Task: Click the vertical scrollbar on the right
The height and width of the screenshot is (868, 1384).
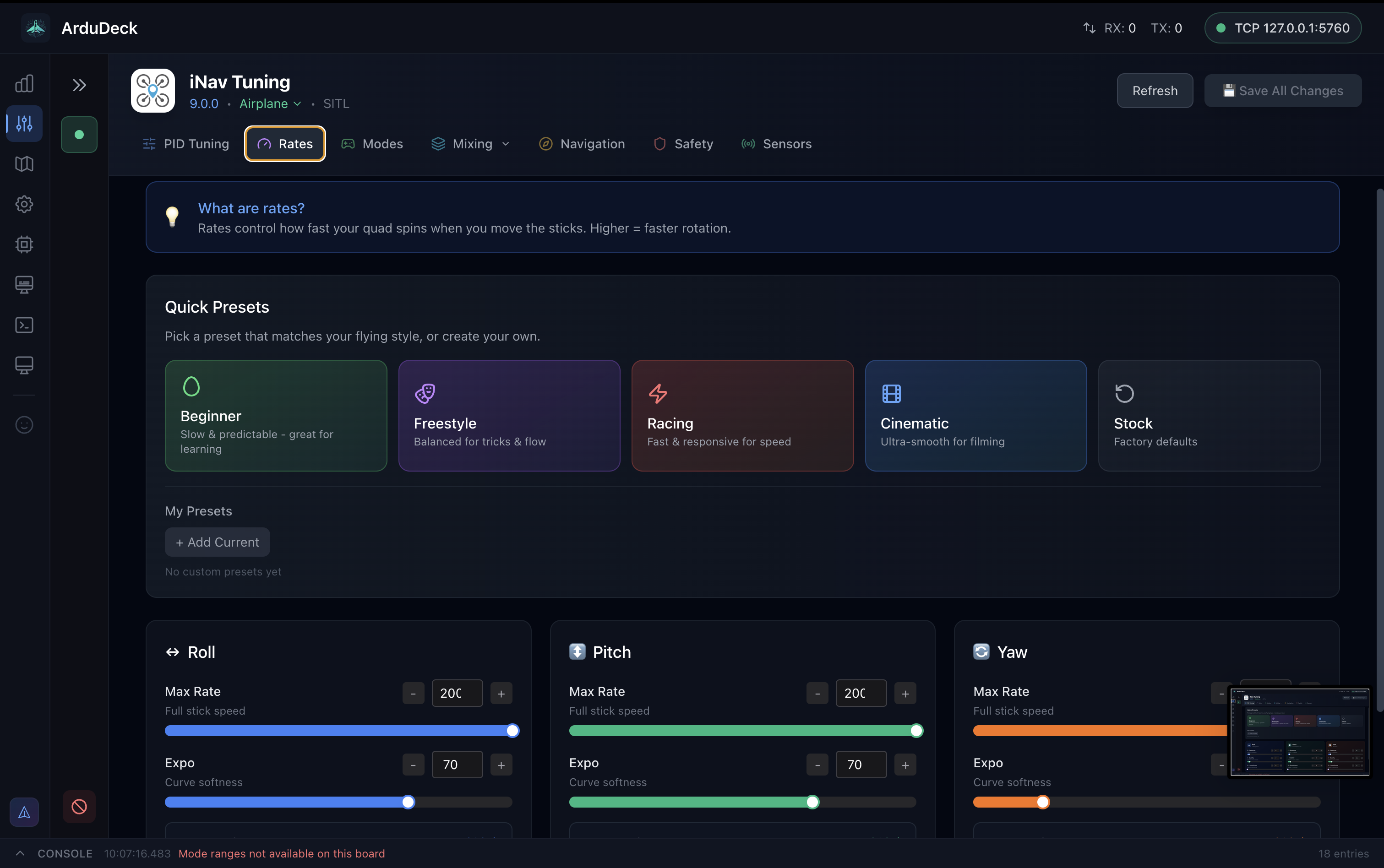Action: 1379,450
